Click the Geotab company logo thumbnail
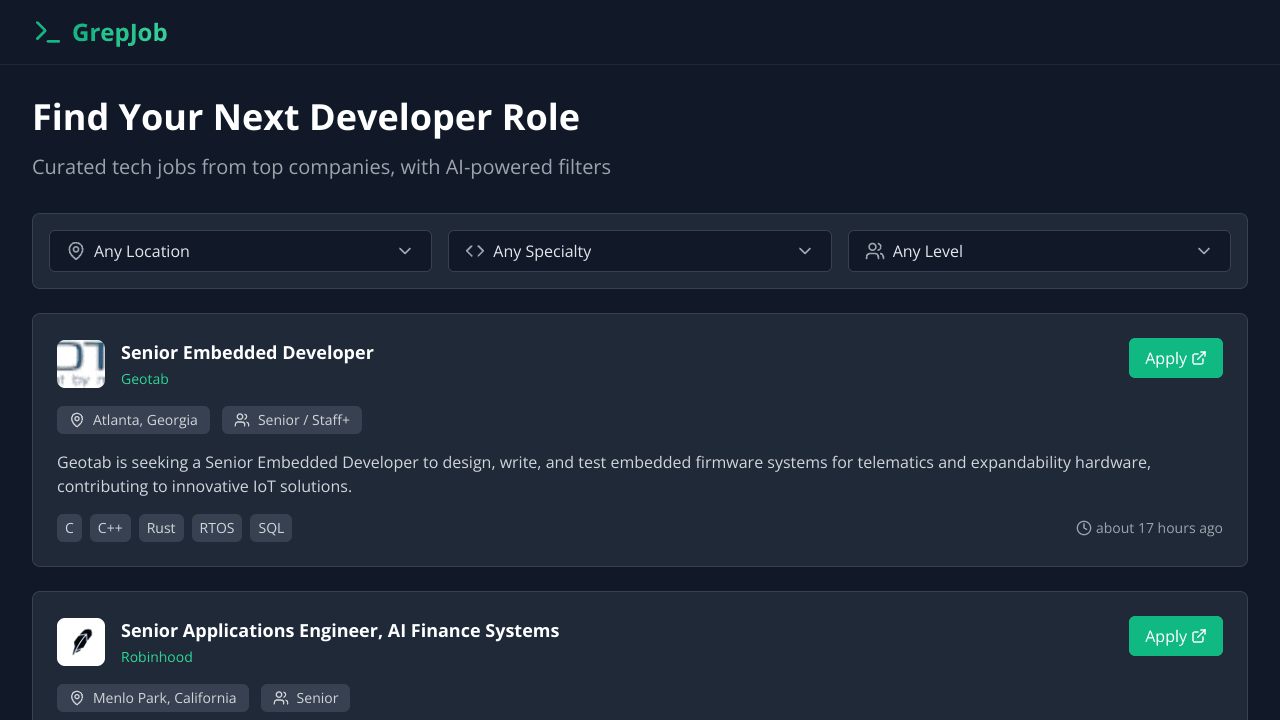Viewport: 1280px width, 720px height. click(x=81, y=364)
